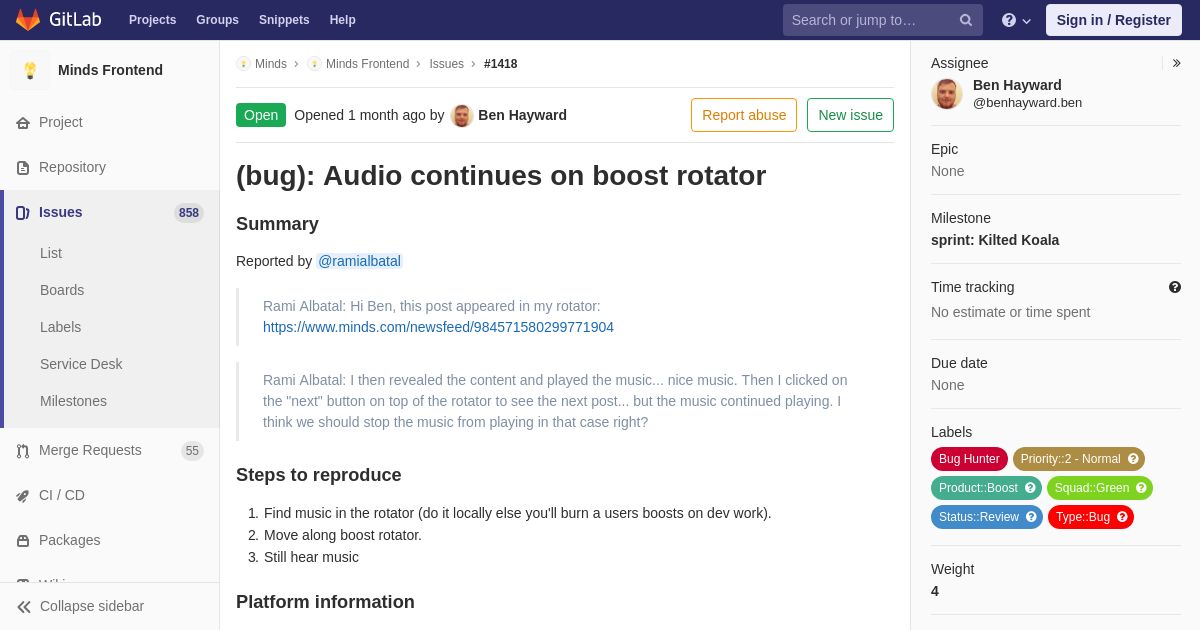The width and height of the screenshot is (1200, 630).
Task: Open Help in top navigation
Action: click(343, 20)
